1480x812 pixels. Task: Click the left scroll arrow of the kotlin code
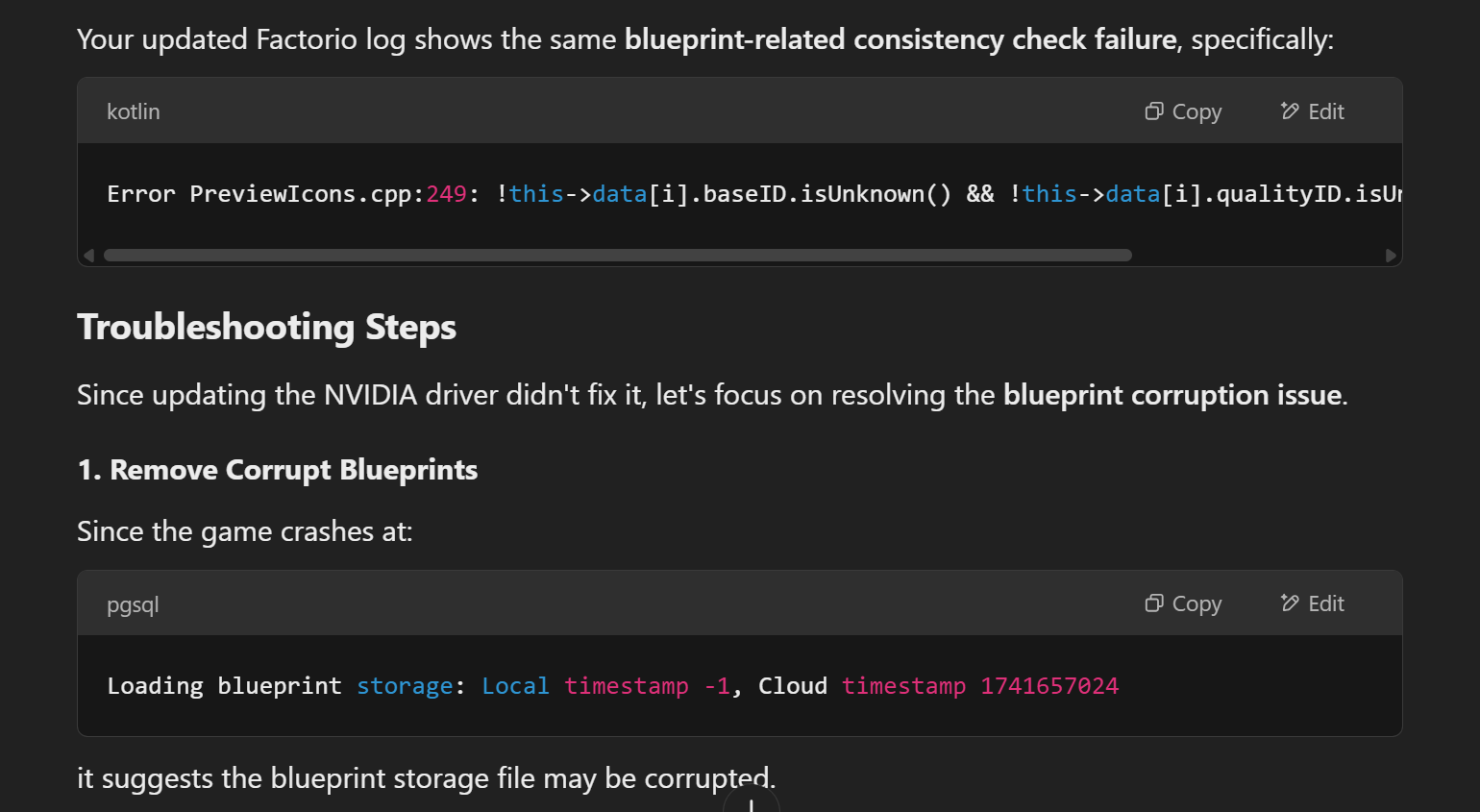point(89,256)
